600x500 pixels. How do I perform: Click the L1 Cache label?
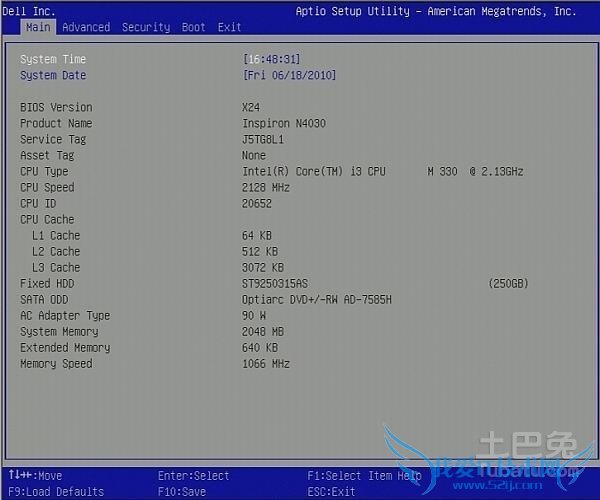(x=56, y=236)
